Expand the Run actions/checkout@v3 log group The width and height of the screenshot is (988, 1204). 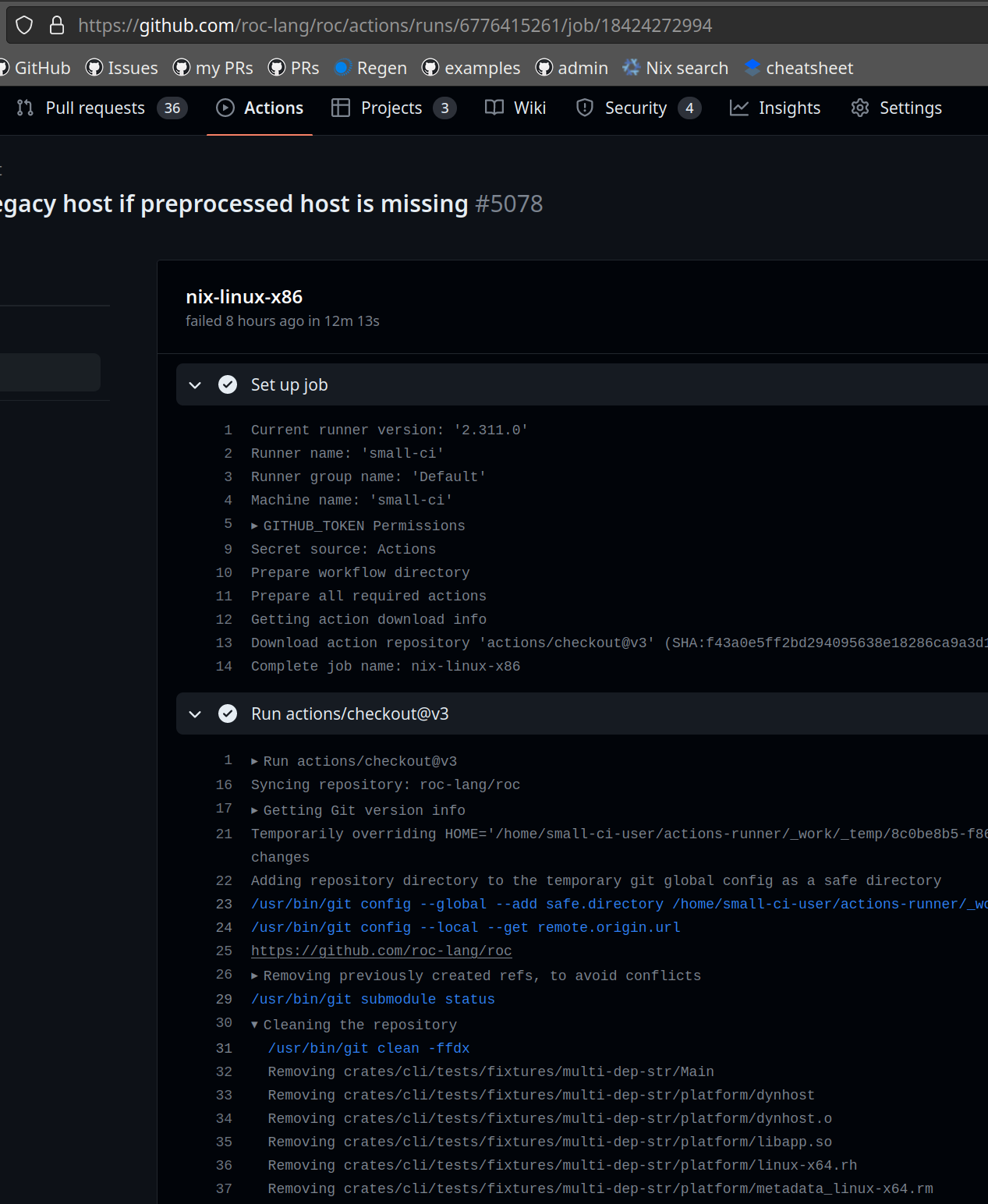tap(354, 761)
